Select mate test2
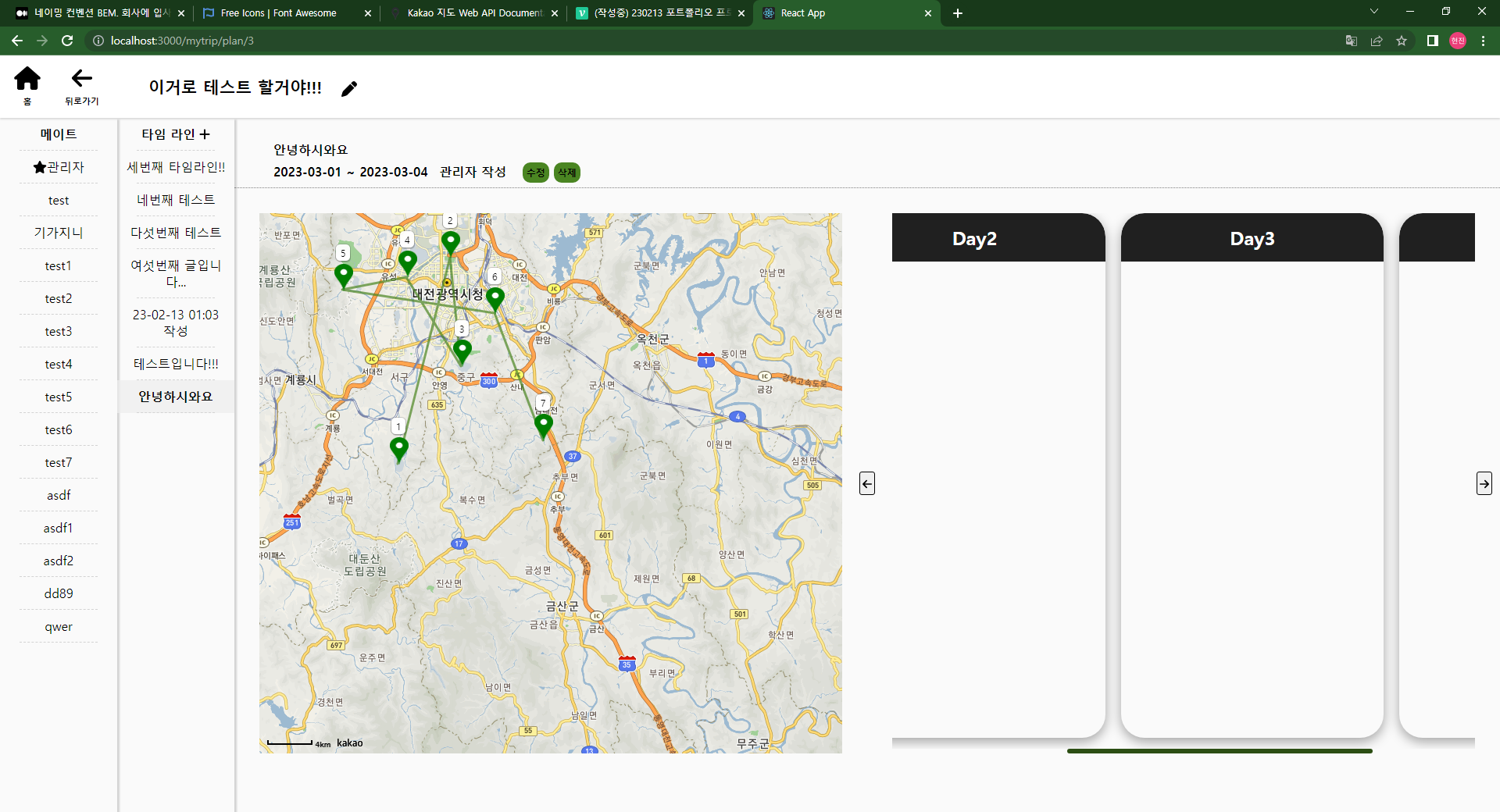 (x=59, y=299)
